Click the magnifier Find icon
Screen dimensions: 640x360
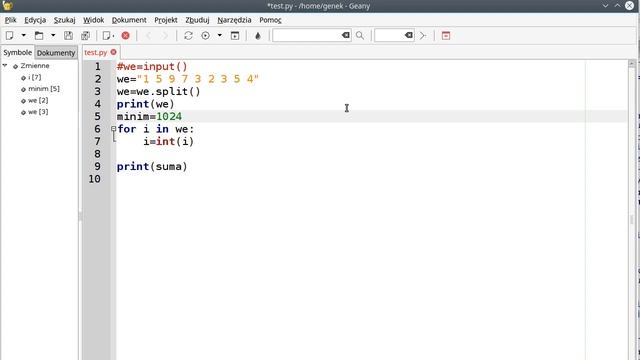[360, 36]
